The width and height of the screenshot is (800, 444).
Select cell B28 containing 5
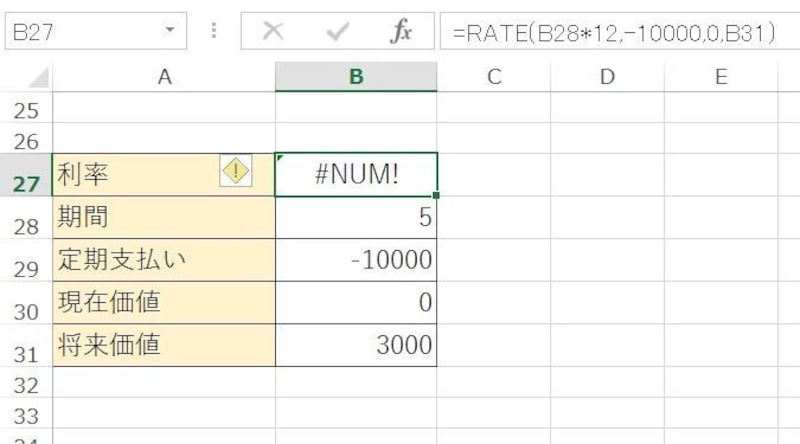click(x=355, y=217)
